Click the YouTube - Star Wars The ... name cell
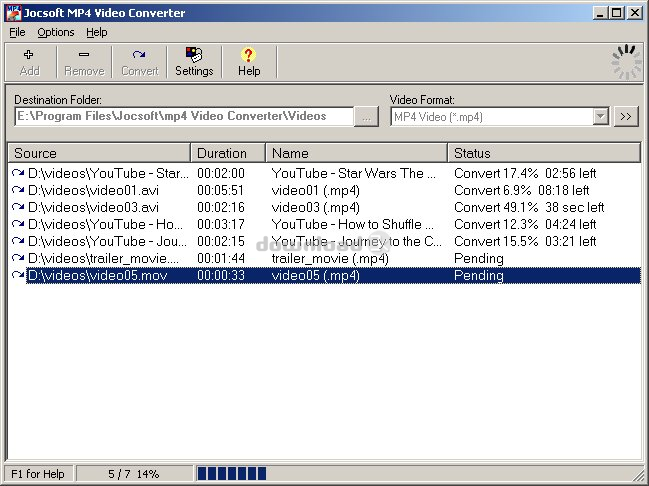Screen dimensions: 649x486 (353, 173)
